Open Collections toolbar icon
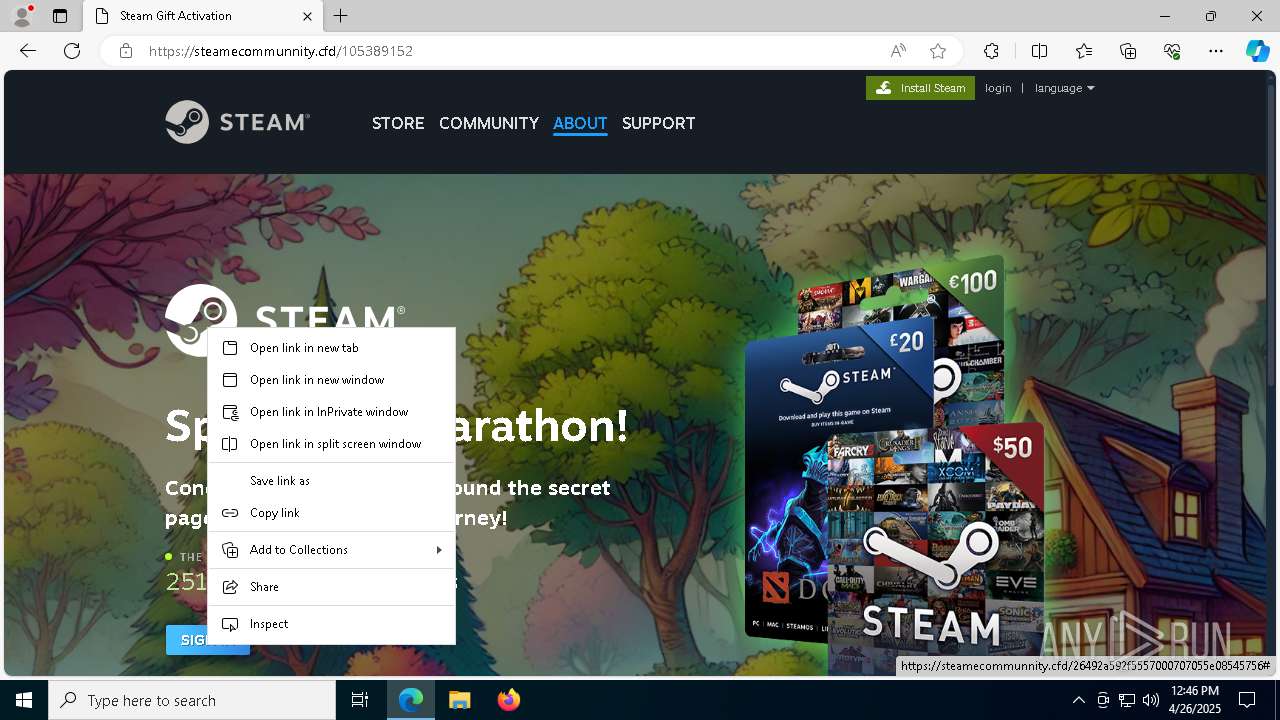This screenshot has height=720, width=1280. 1128,51
